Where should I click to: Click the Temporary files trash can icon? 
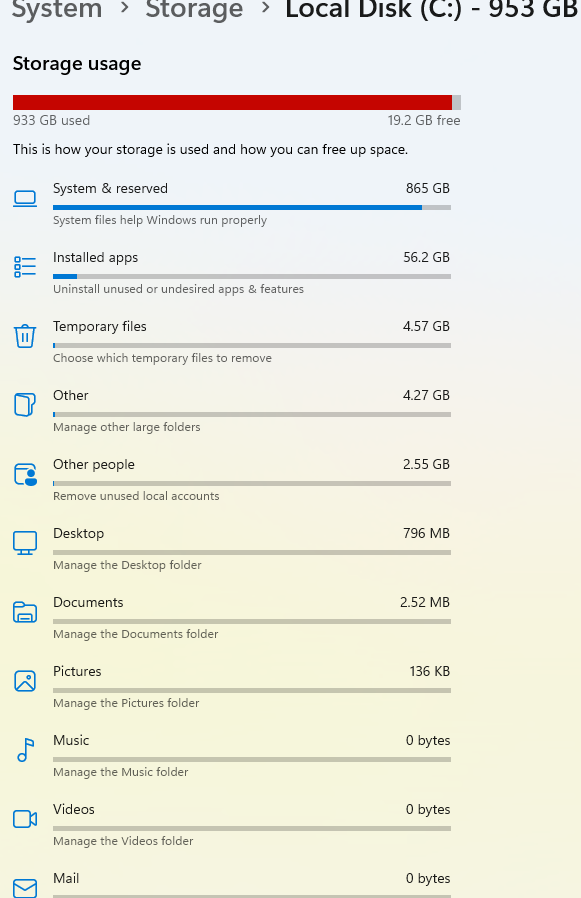click(x=25, y=336)
